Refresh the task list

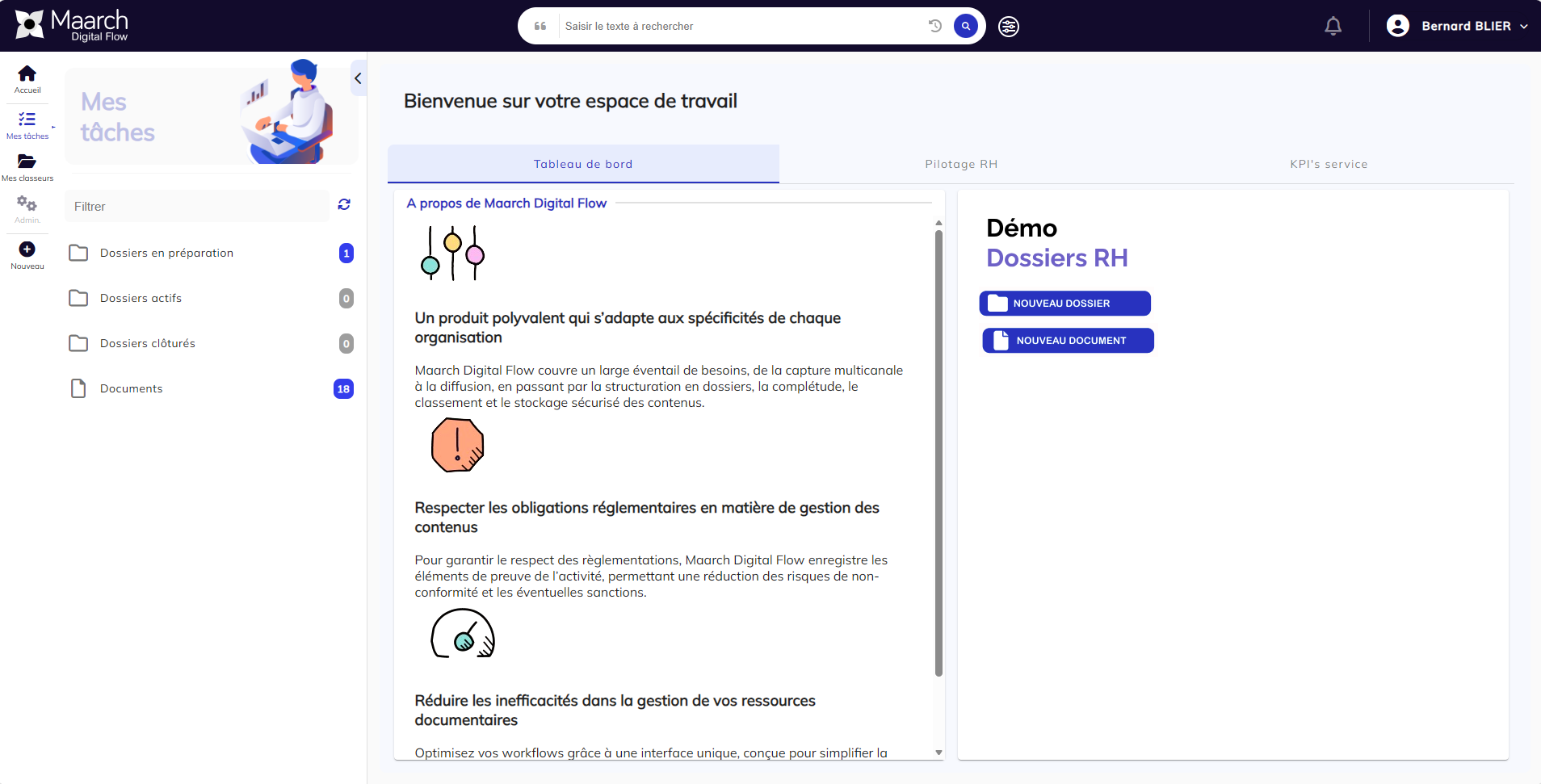pyautogui.click(x=344, y=205)
